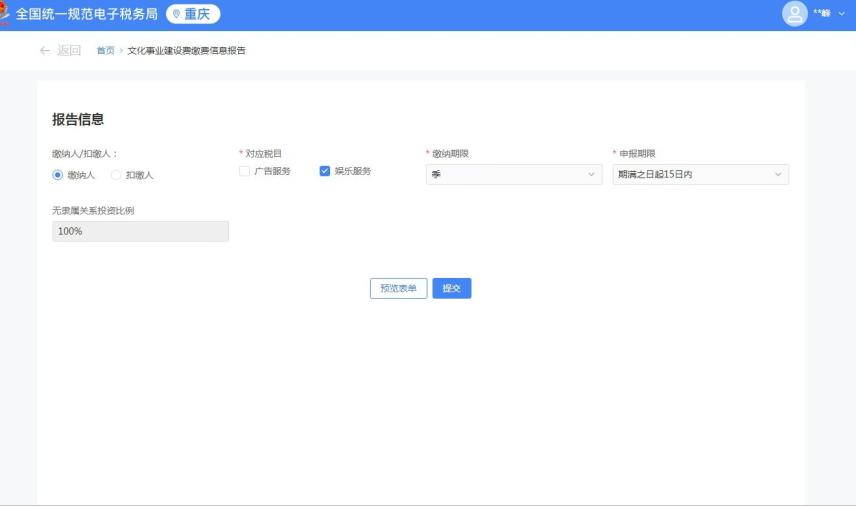The height and width of the screenshot is (506, 856).
Task: Uncheck the 娱乐服务 checkbox
Action: coord(325,171)
